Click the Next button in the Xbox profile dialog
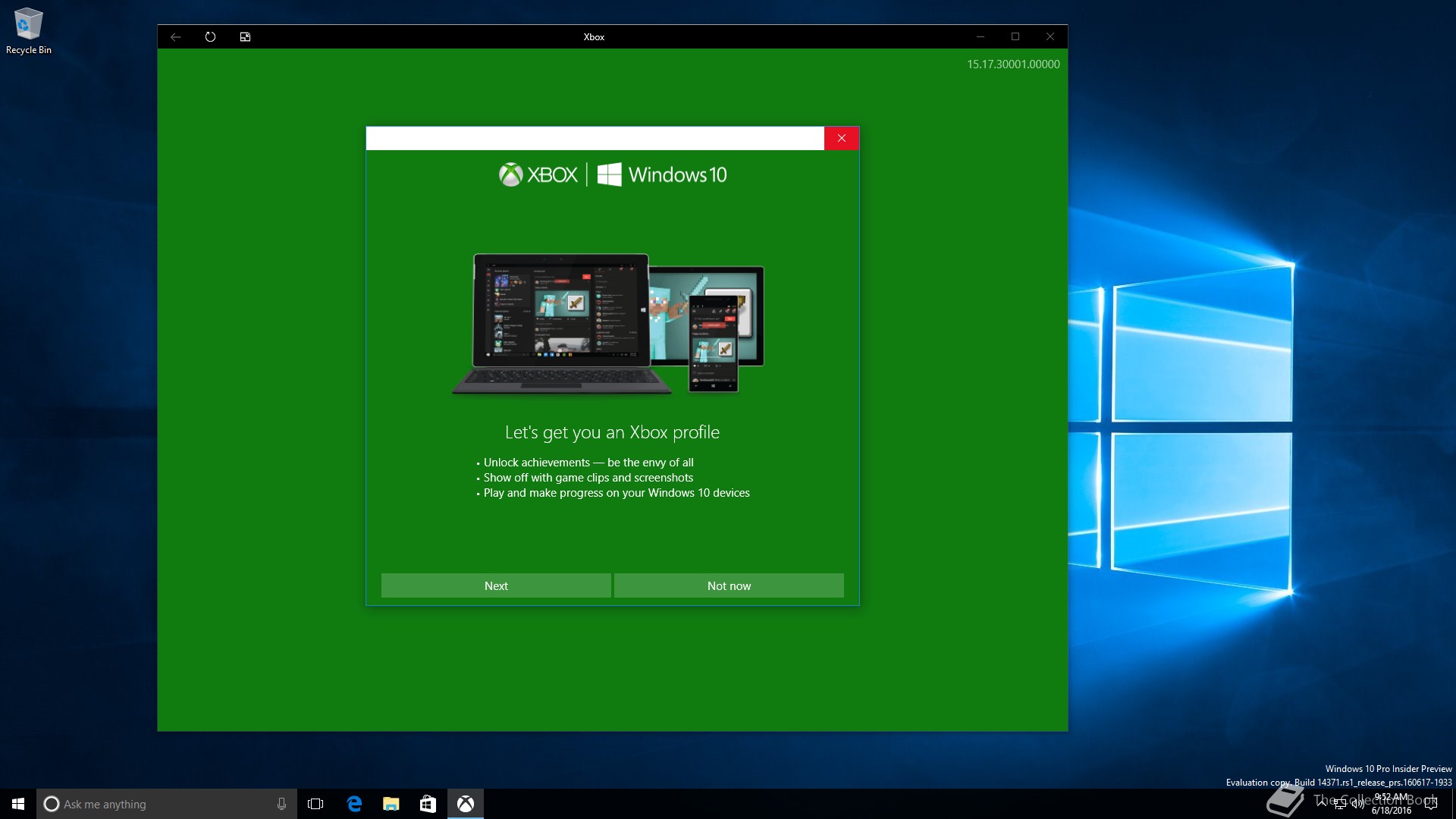1456x819 pixels. tap(496, 585)
